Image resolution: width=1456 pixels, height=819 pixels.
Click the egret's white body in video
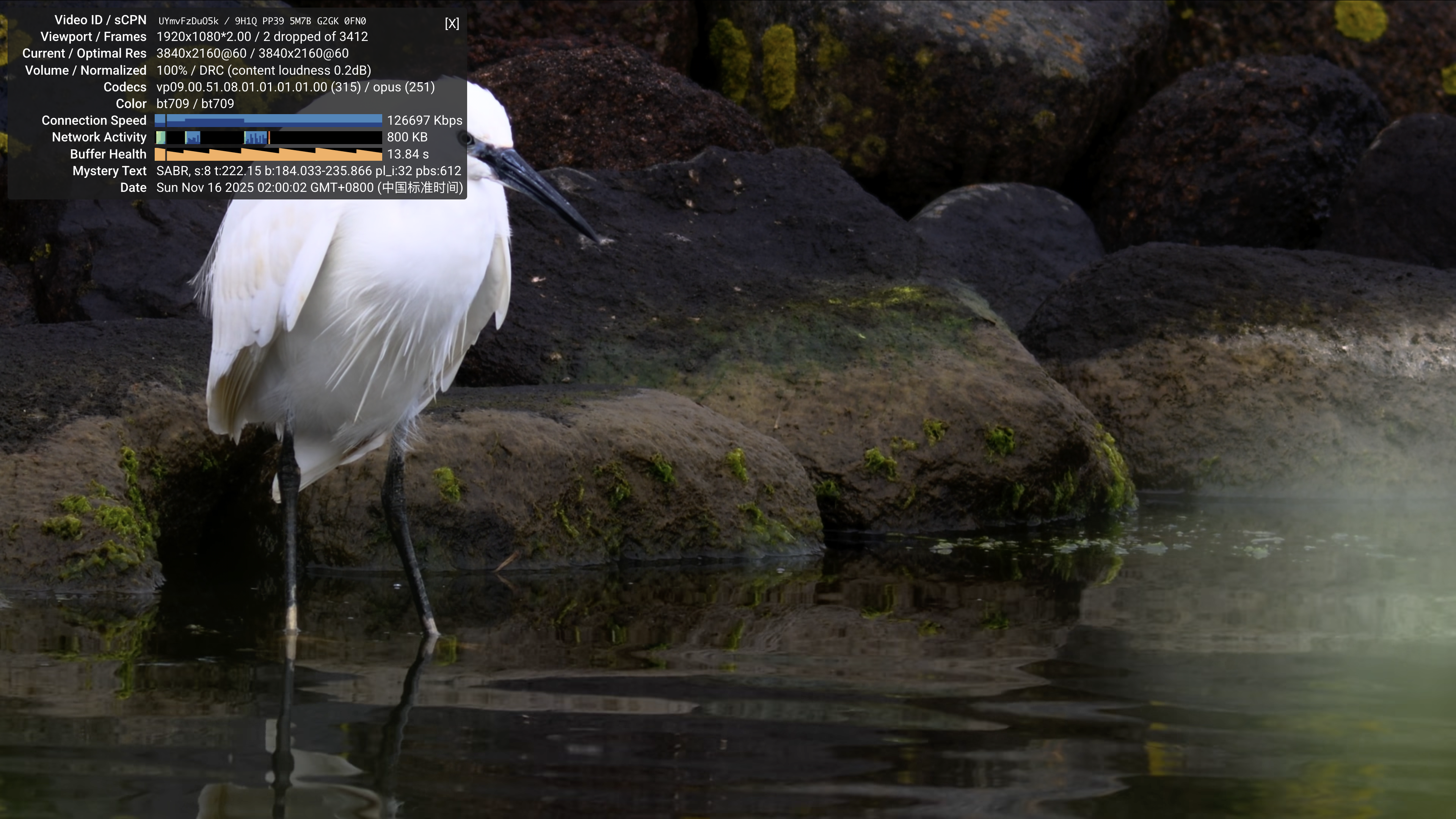coord(350,317)
